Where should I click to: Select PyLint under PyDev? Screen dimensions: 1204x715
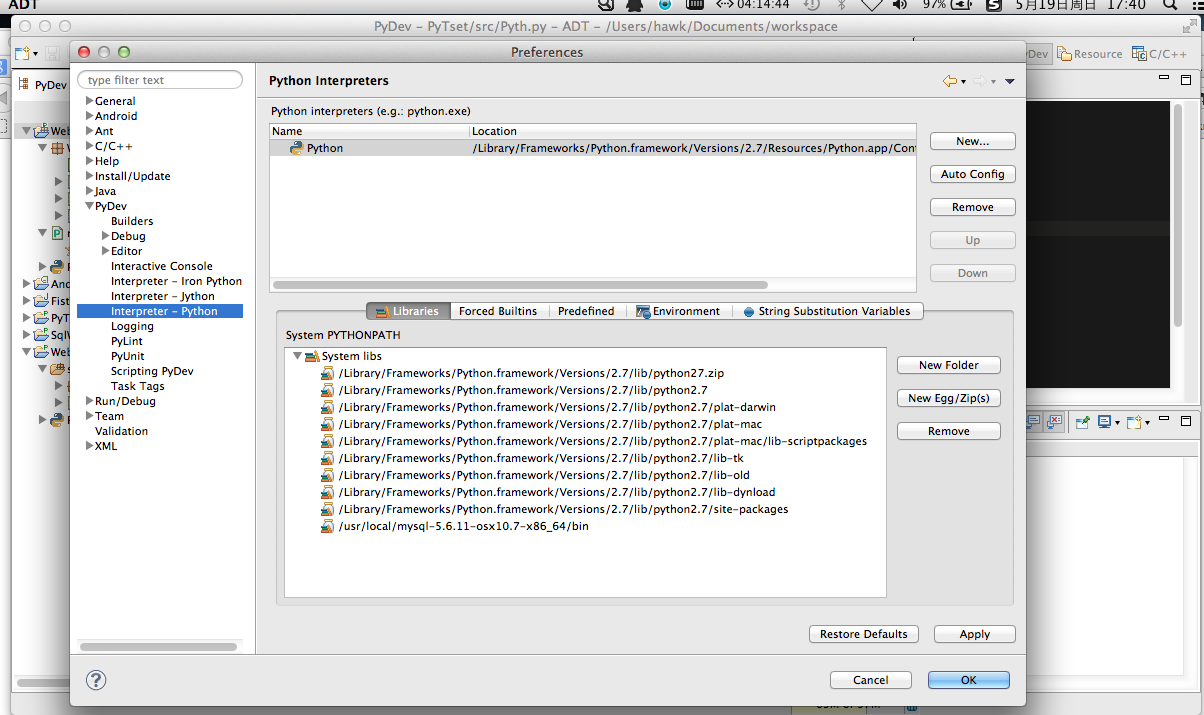pos(127,341)
